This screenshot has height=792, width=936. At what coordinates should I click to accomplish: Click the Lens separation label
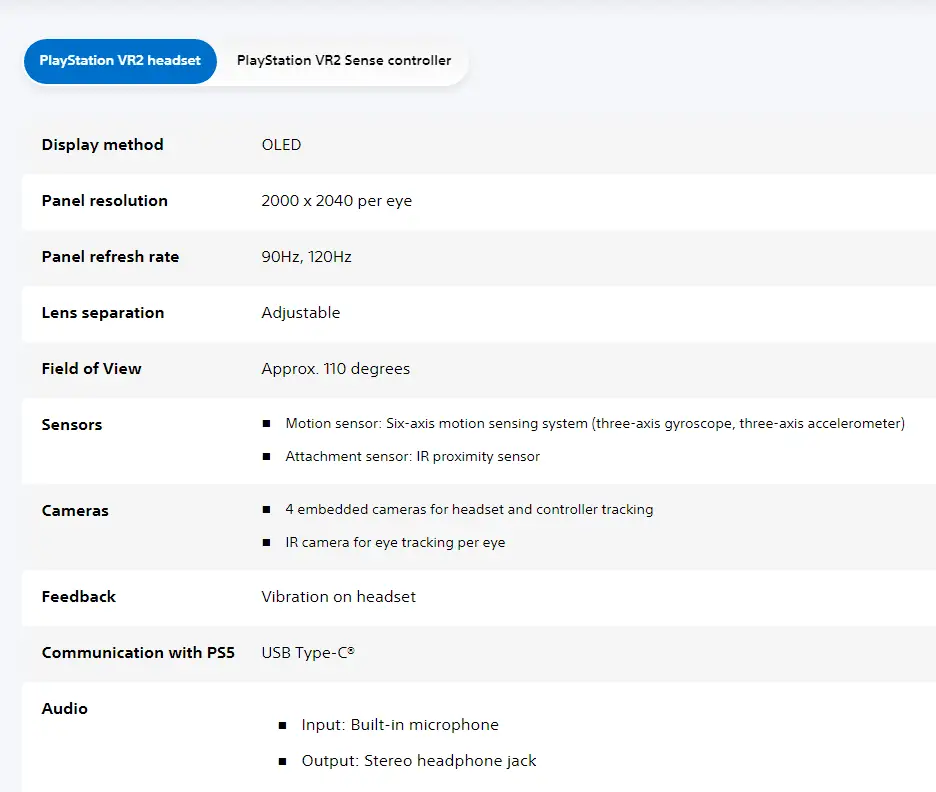(x=102, y=313)
